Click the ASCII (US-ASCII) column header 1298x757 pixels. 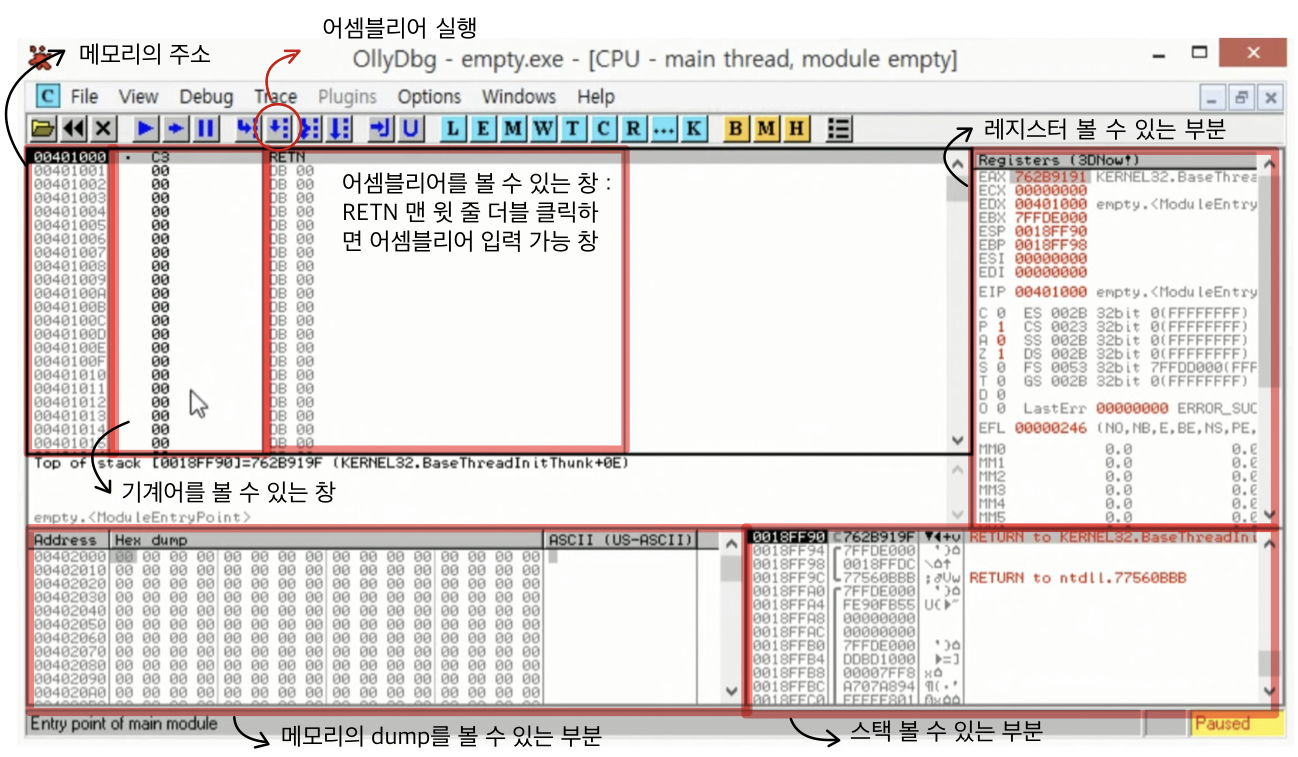(x=620, y=540)
